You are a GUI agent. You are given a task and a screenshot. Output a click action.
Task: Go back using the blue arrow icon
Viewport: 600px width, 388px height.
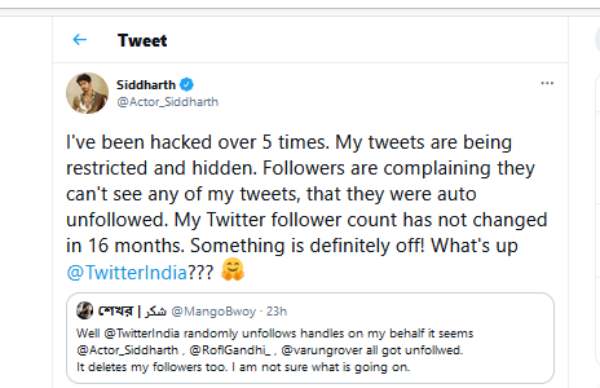coord(80,39)
